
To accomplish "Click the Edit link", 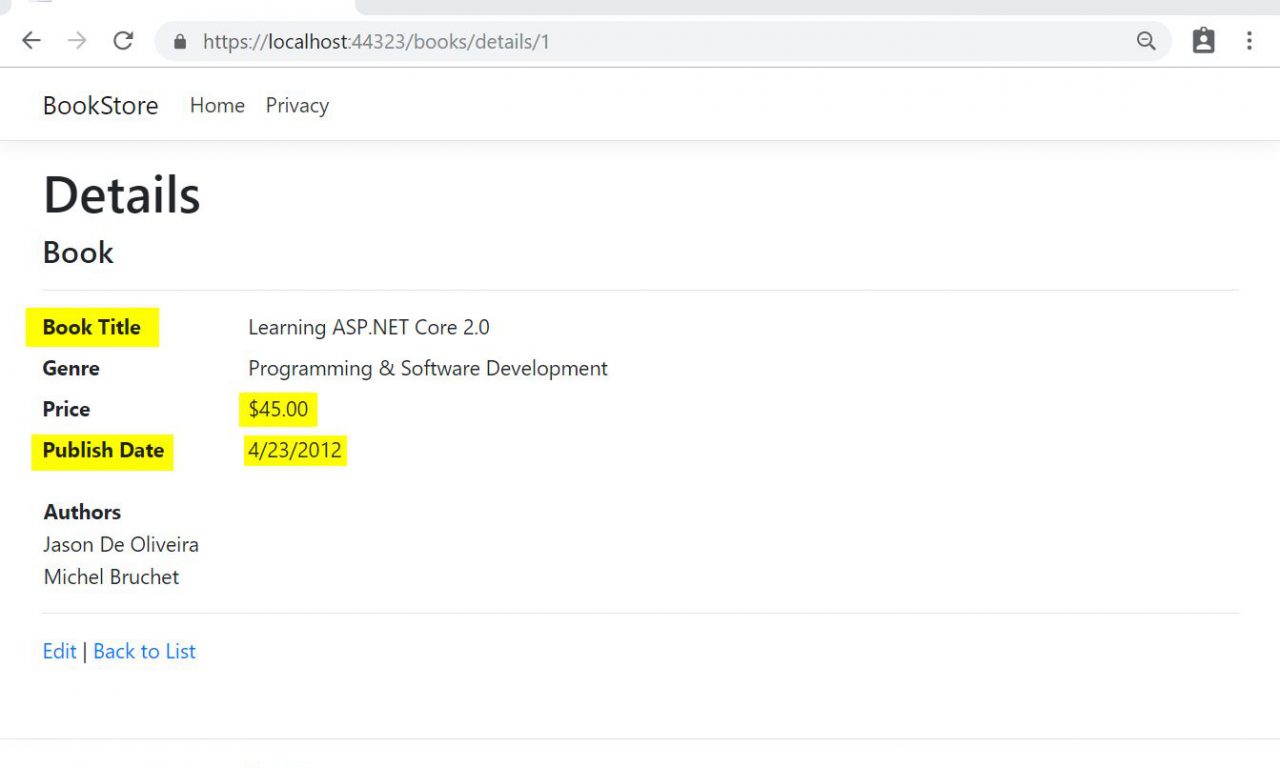I will point(59,651).
